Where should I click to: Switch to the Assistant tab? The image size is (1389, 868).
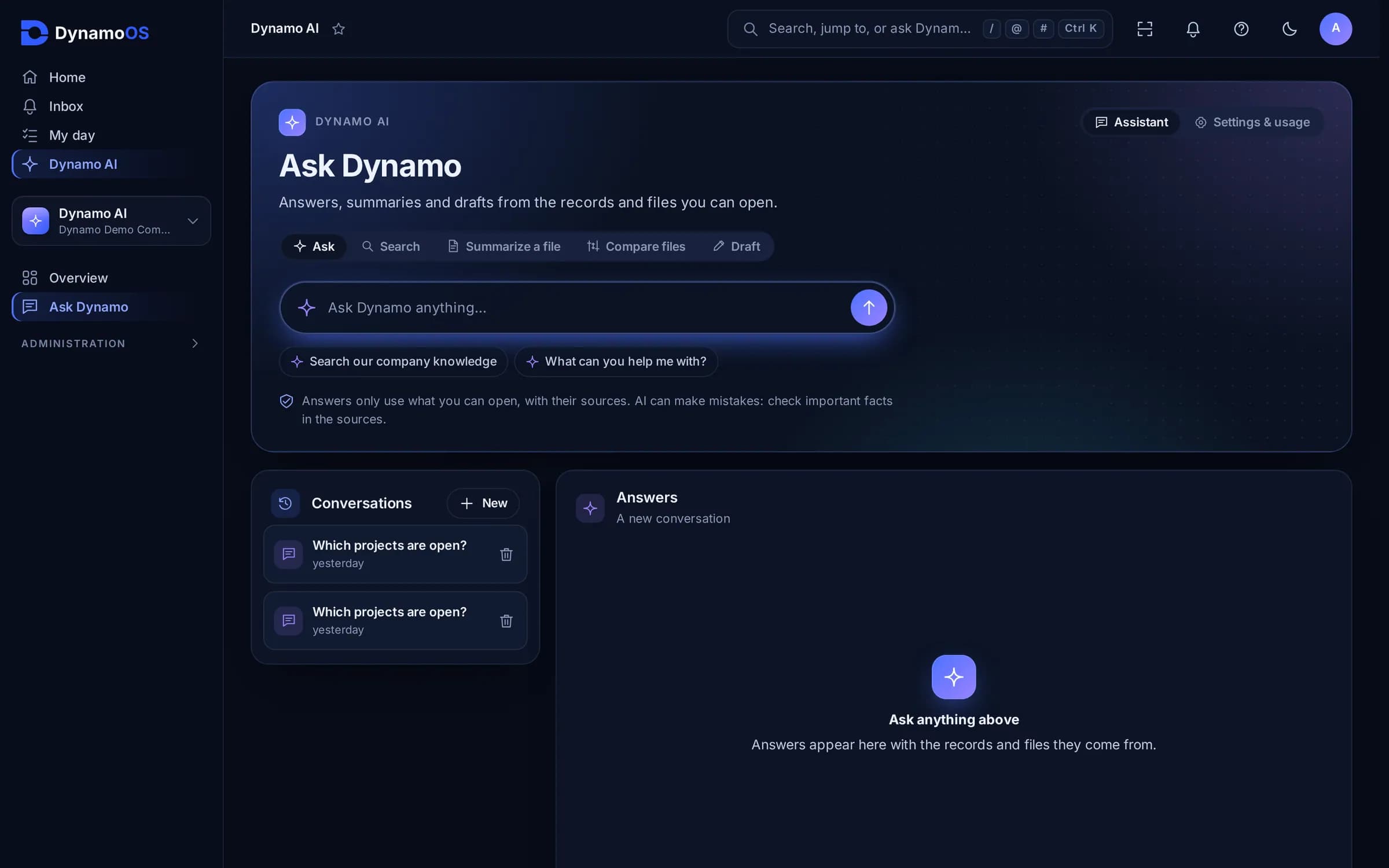(1131, 122)
